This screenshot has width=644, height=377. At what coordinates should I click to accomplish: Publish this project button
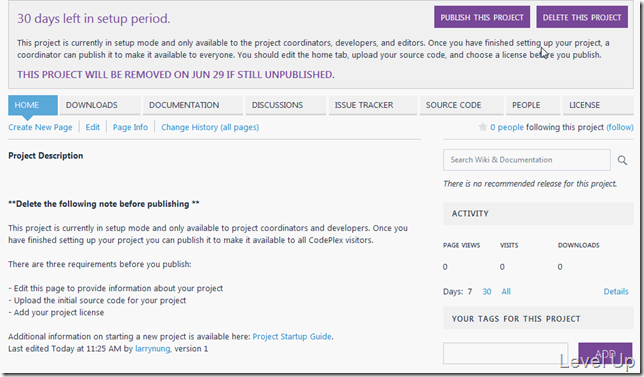(x=482, y=17)
